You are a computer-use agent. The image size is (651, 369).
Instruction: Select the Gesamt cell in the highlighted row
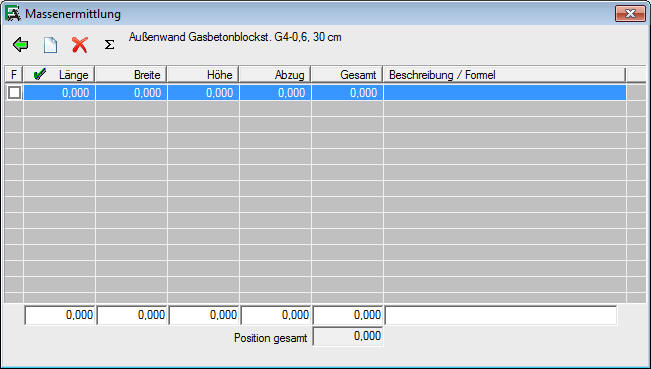[347, 93]
